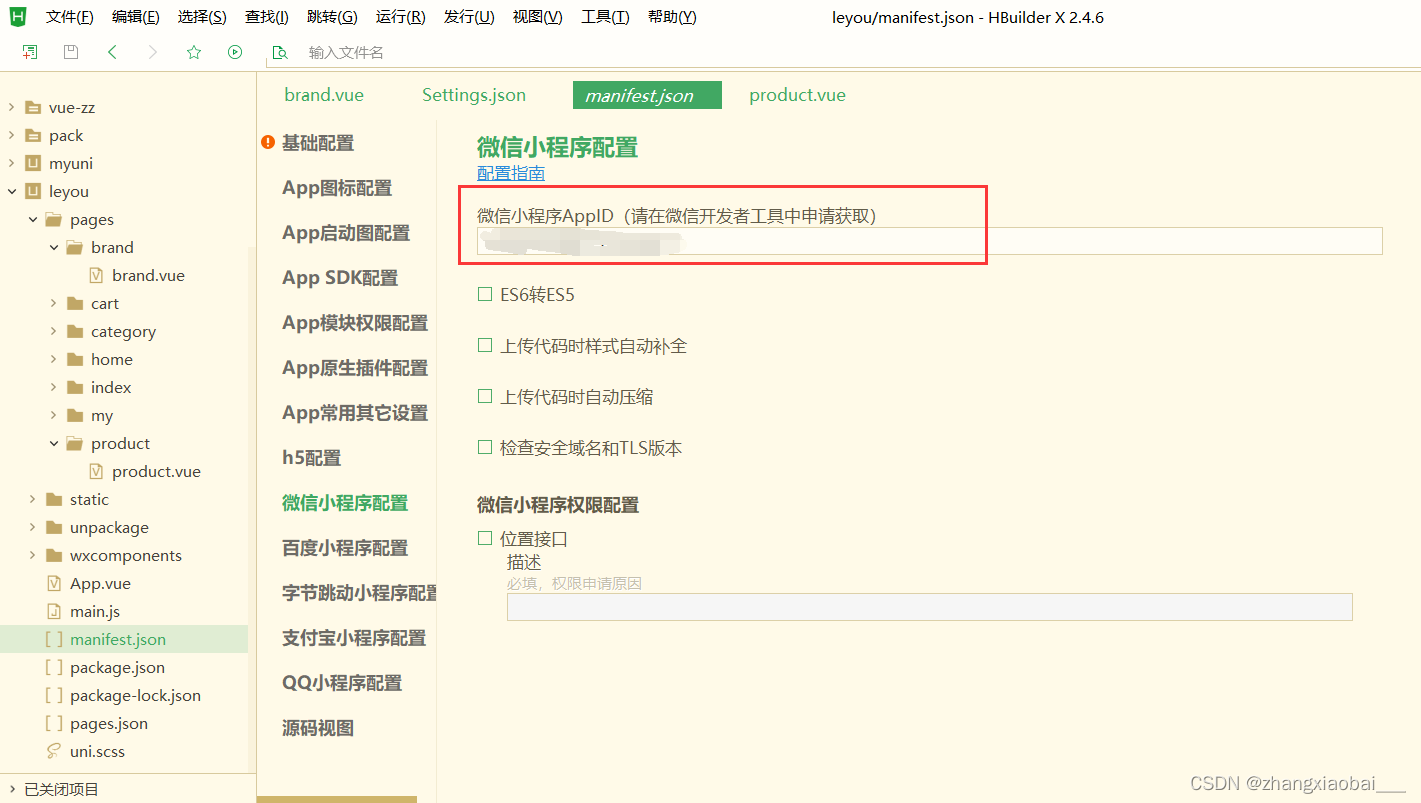This screenshot has width=1421, height=803.
Task: Click the warning icon beside 基础配置
Action: (x=268, y=143)
